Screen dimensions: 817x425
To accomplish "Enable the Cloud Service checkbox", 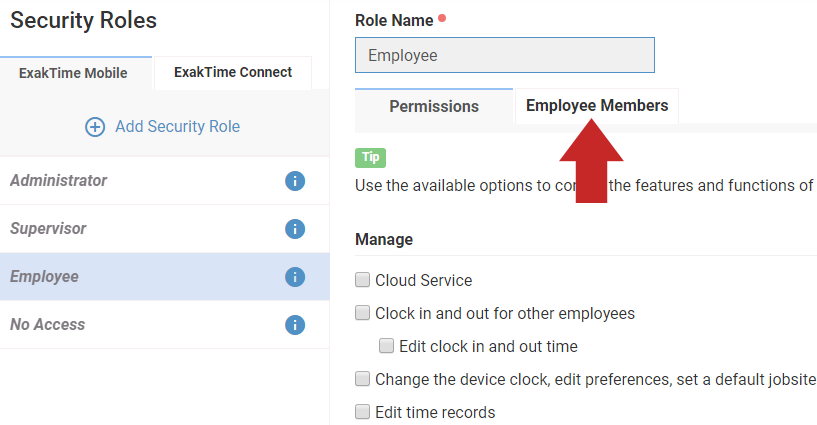I will click(x=363, y=280).
